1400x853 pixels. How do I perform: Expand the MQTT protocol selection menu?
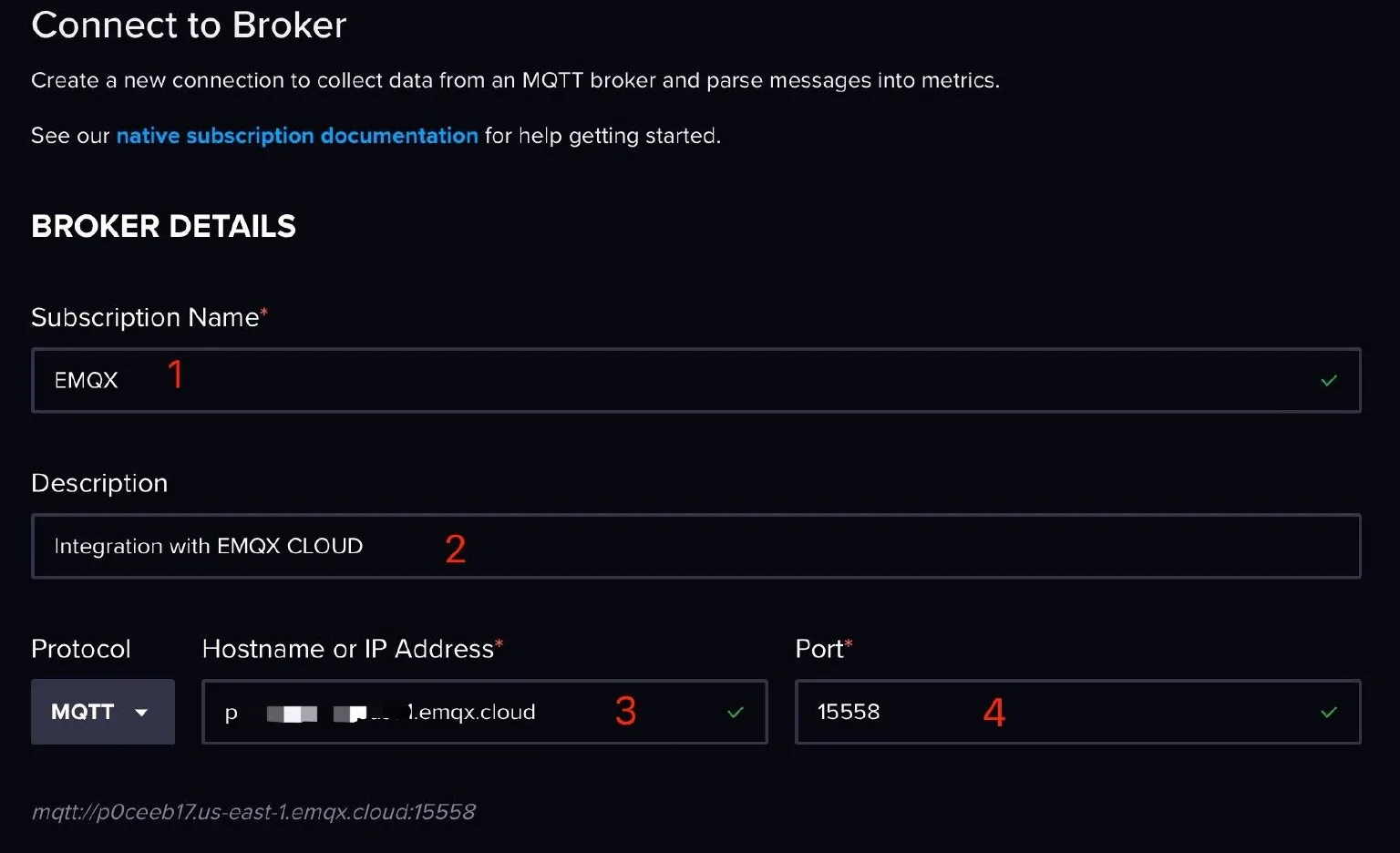coord(102,712)
